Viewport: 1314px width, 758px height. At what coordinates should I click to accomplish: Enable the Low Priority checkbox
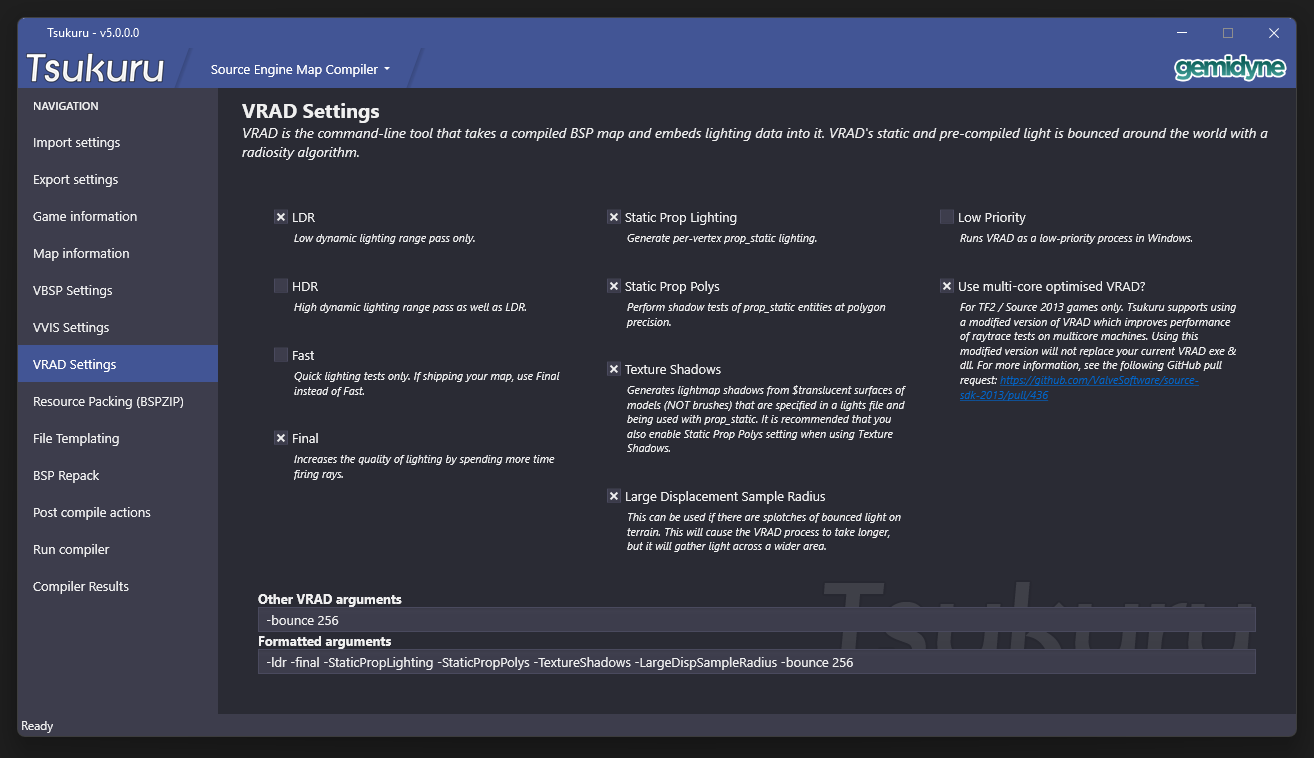point(947,217)
